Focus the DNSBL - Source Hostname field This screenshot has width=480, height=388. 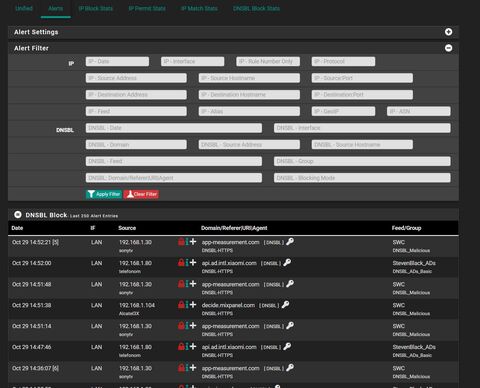[x=362, y=145]
